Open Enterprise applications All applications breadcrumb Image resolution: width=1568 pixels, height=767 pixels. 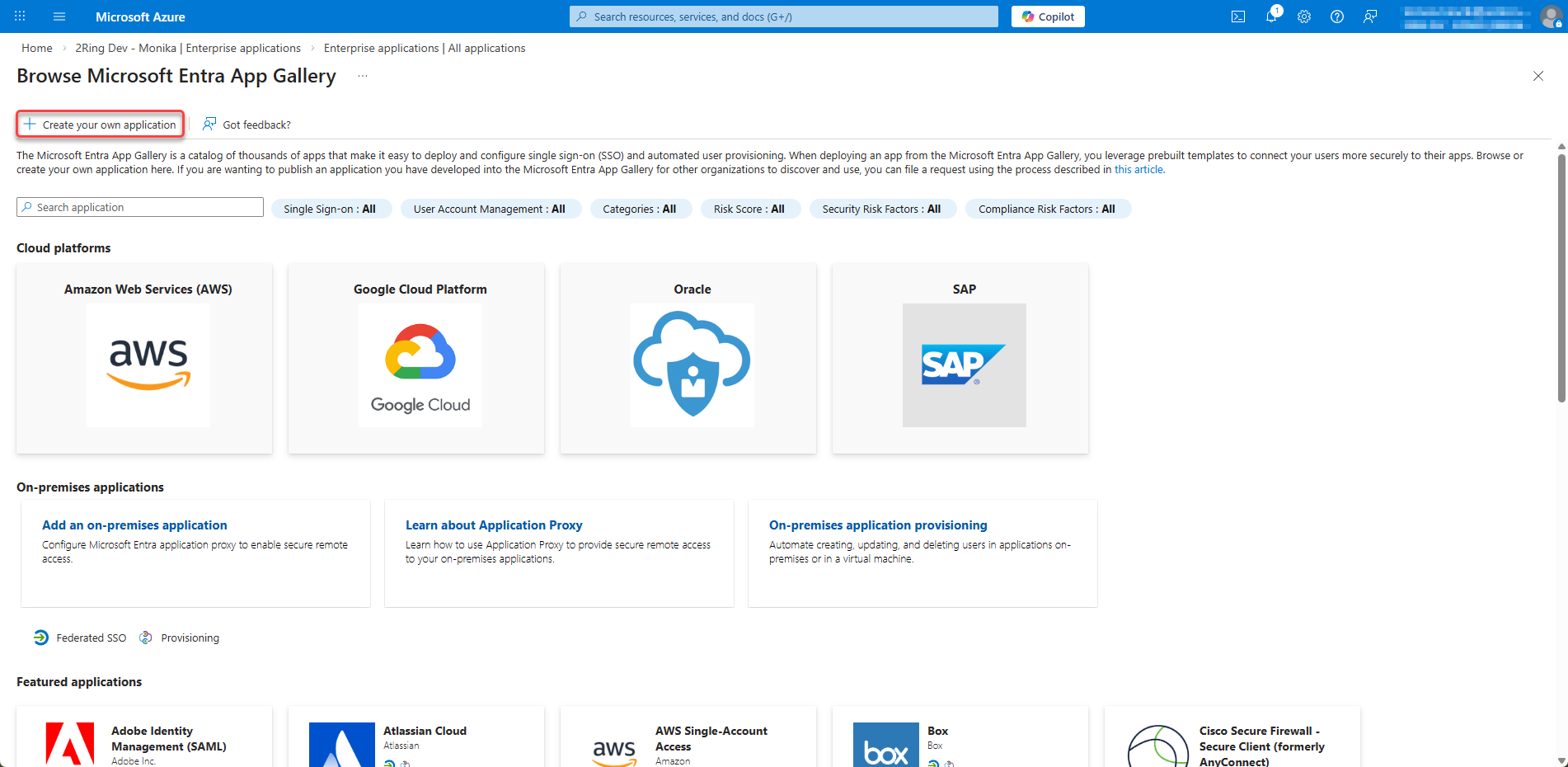424,48
